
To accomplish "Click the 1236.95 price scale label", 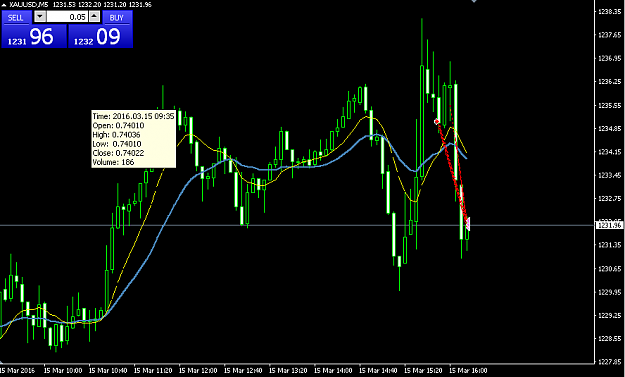I will pyautogui.click(x=609, y=59).
